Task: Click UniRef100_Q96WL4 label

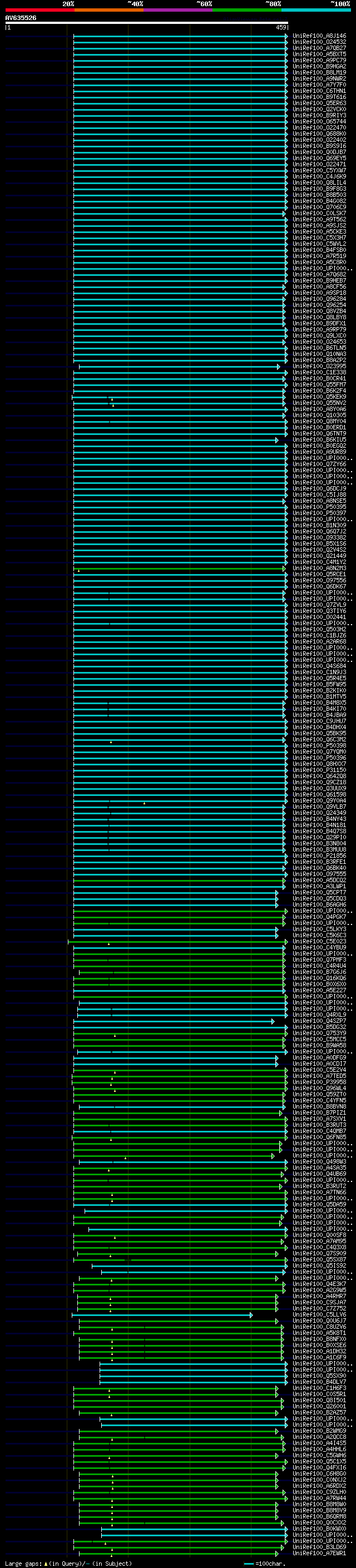Action: point(319,1089)
